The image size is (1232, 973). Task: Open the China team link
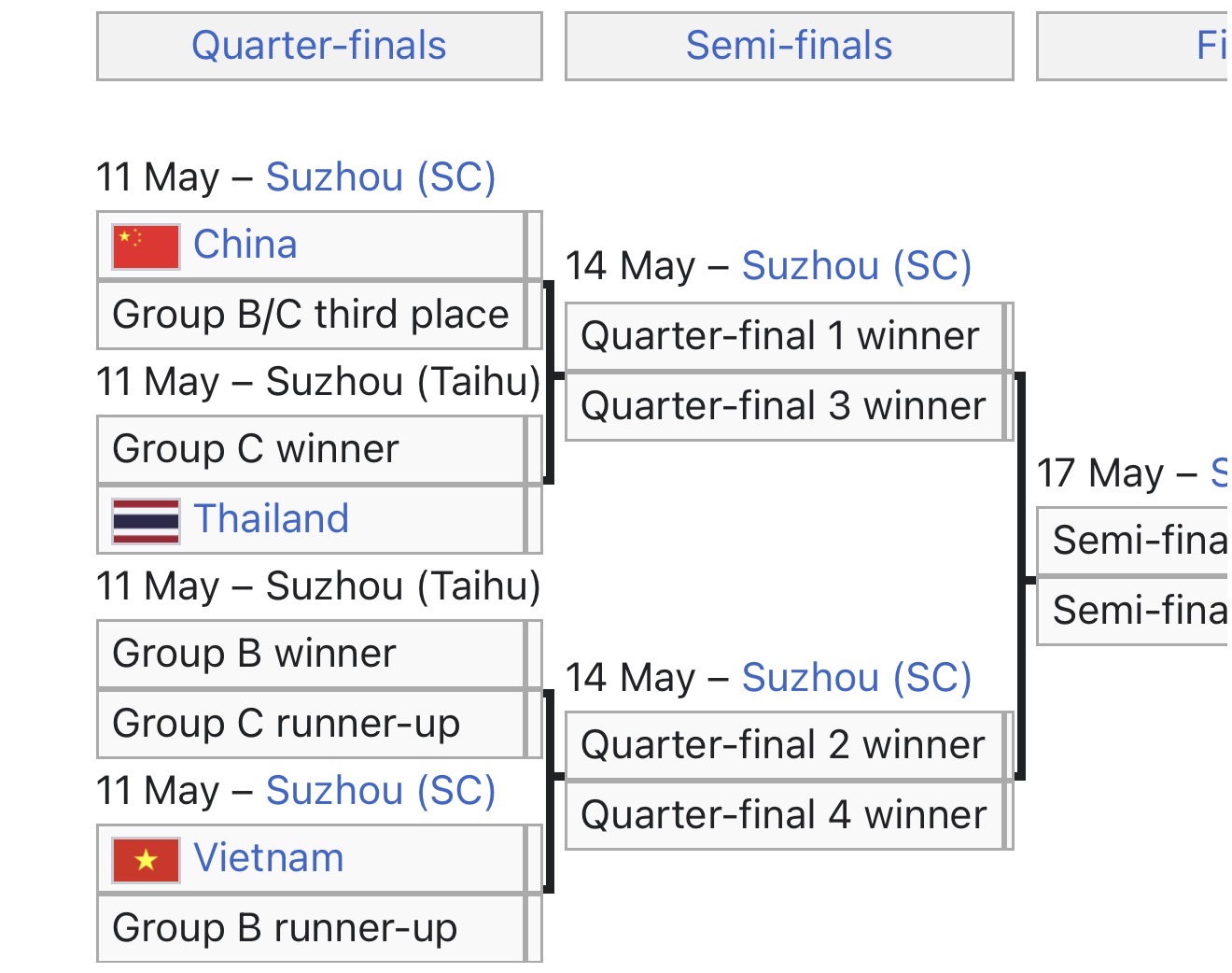[x=245, y=245]
